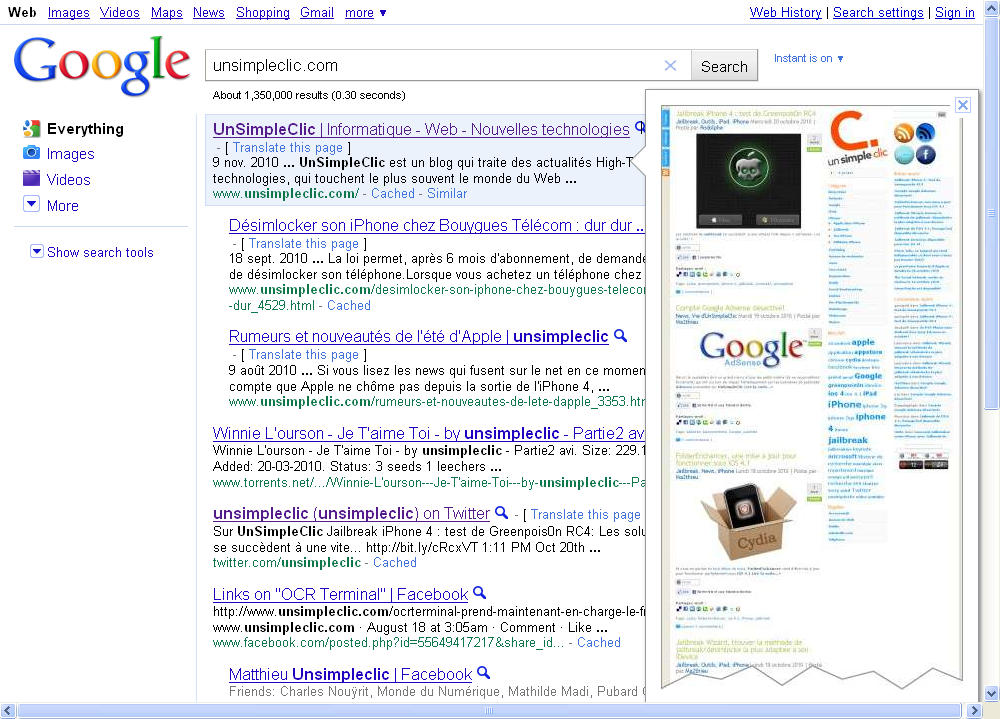Open Videos in the top navigation
1000x719 pixels.
click(120, 13)
